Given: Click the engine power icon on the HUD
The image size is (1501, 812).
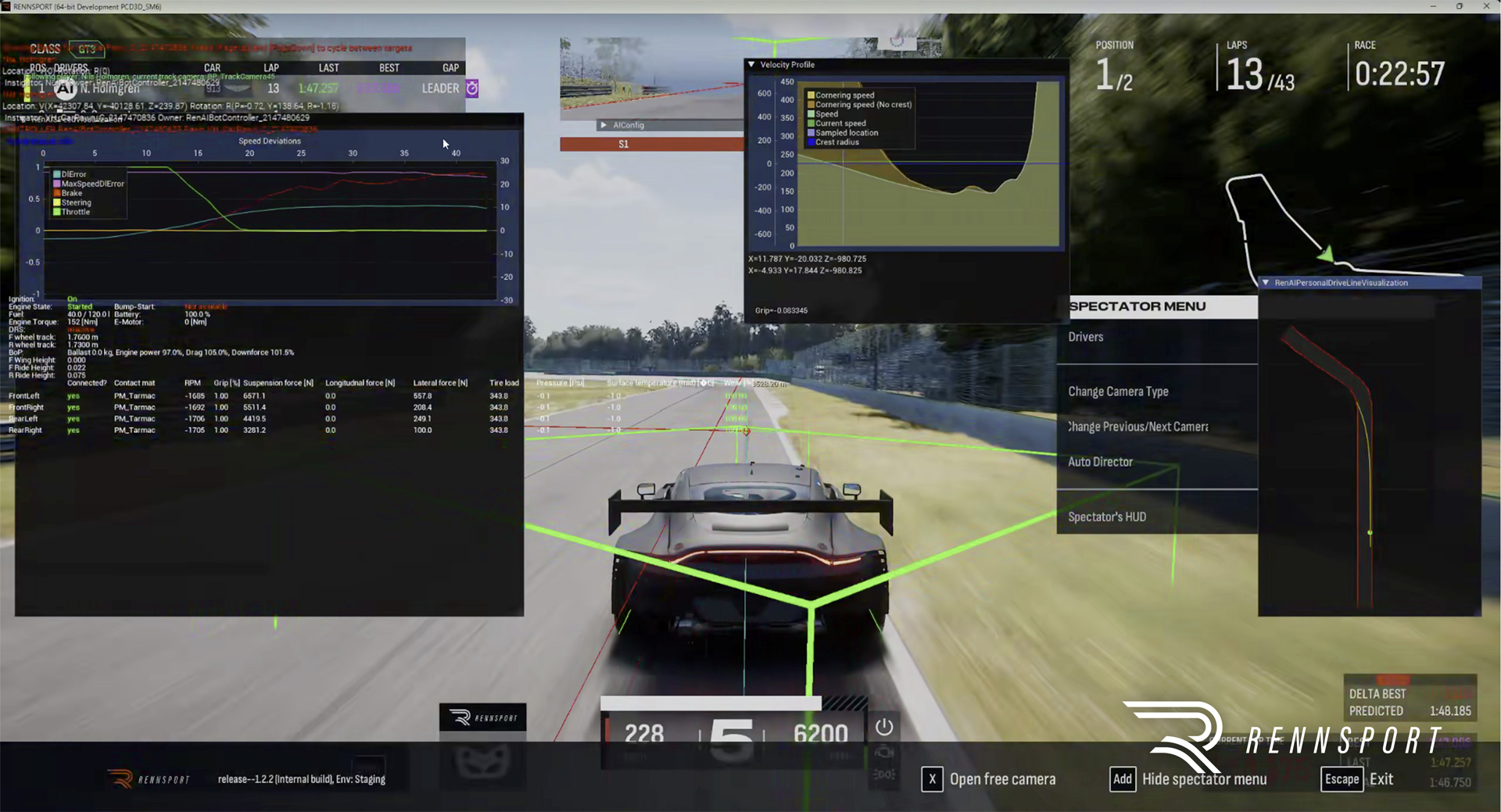Looking at the screenshot, I should point(884,727).
